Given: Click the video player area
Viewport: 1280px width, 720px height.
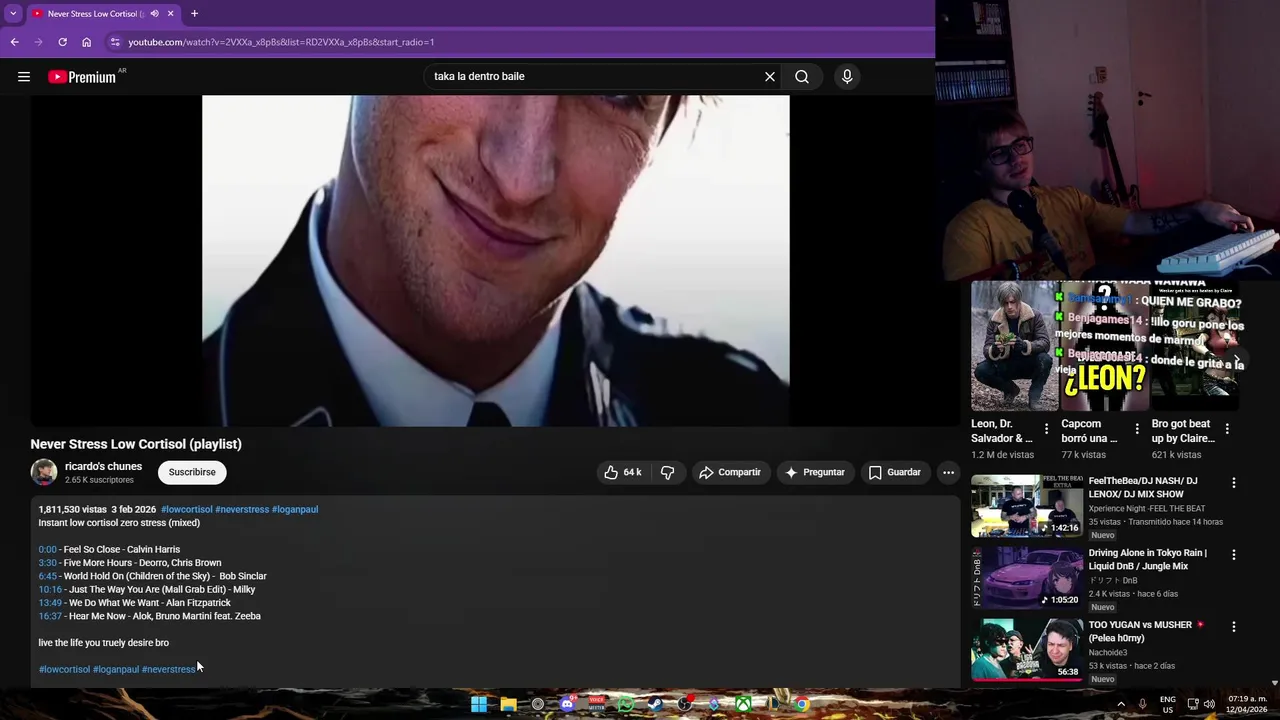Looking at the screenshot, I should coord(495,261).
